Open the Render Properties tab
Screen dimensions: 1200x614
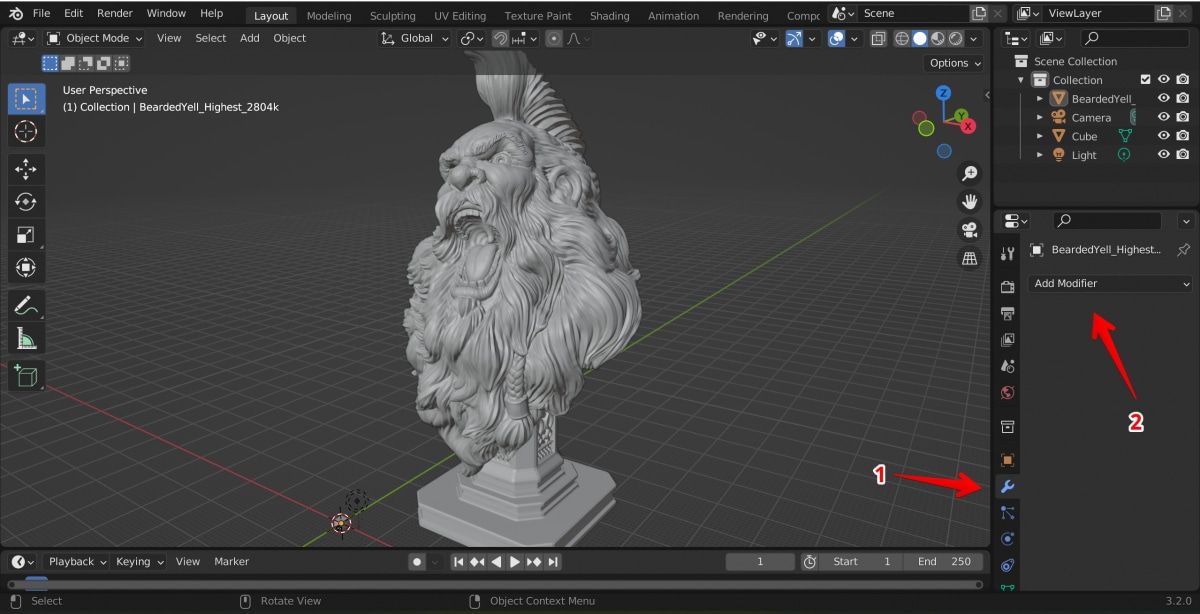[x=1008, y=287]
